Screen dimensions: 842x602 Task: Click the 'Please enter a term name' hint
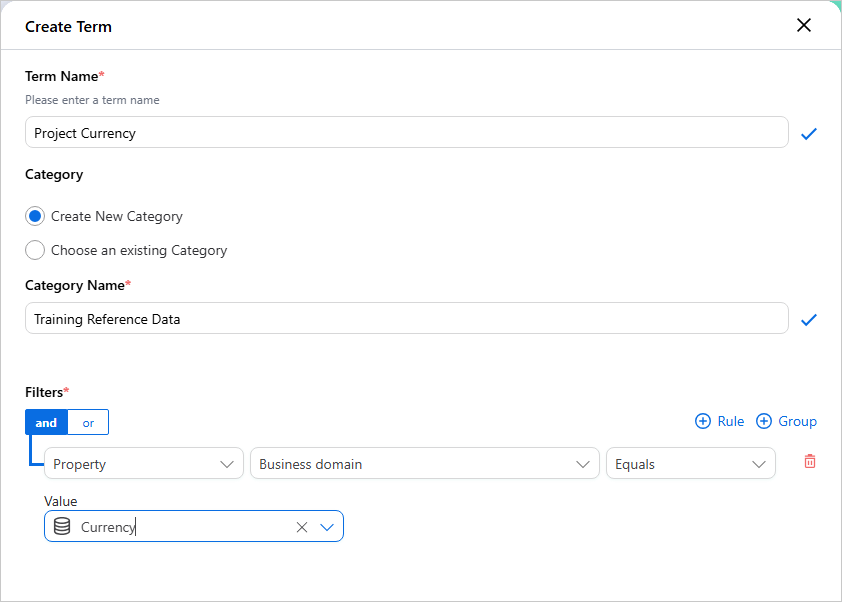(x=92, y=100)
